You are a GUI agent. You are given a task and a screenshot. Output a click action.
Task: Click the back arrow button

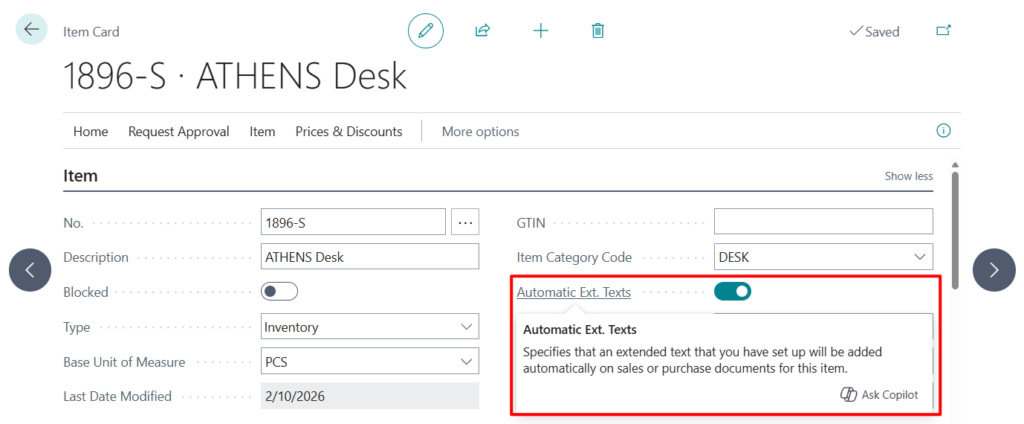pos(31,30)
